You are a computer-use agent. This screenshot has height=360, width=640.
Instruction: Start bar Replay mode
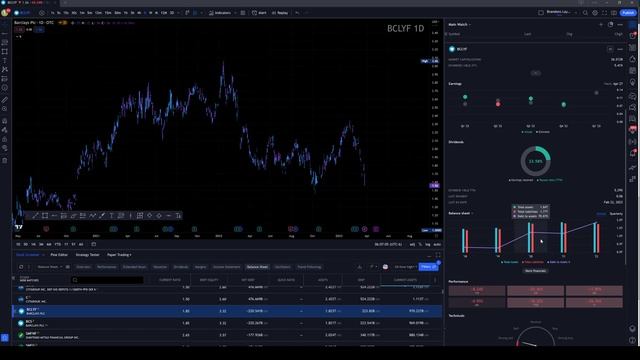coord(280,13)
